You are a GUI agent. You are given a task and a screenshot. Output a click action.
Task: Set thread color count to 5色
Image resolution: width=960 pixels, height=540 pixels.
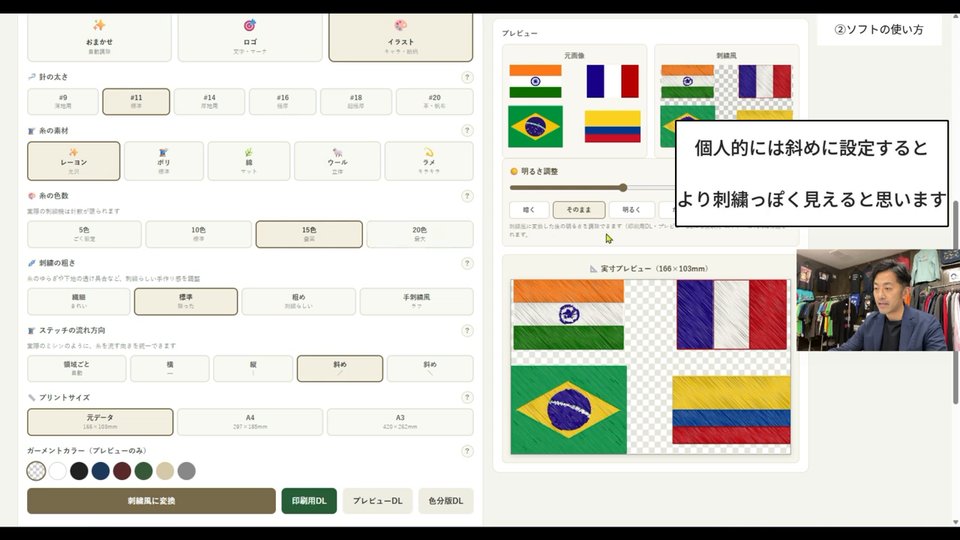pyautogui.click(x=84, y=234)
